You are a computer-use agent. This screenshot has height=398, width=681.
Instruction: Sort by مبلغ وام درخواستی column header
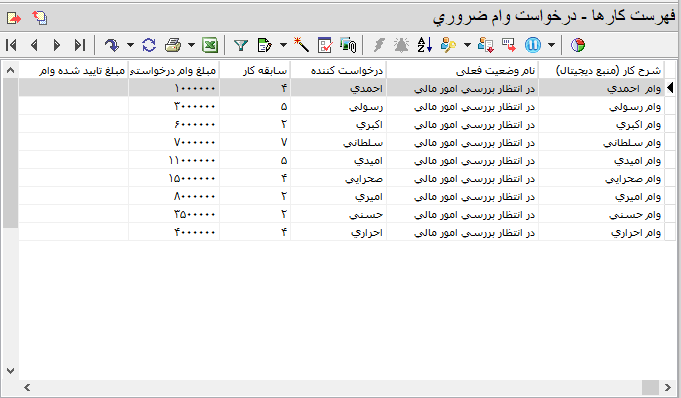pyautogui.click(x=174, y=71)
